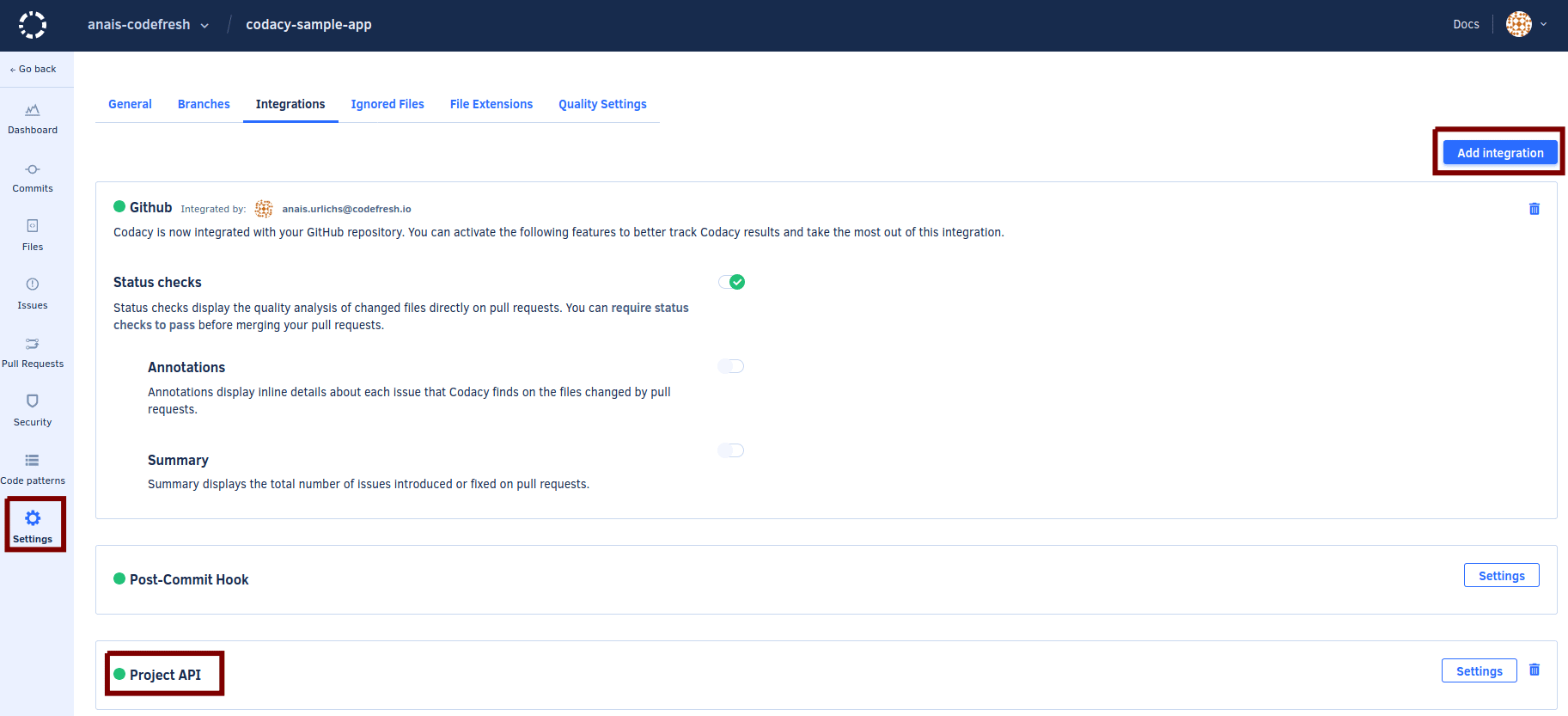Enable the Summary toggle

coord(731,450)
